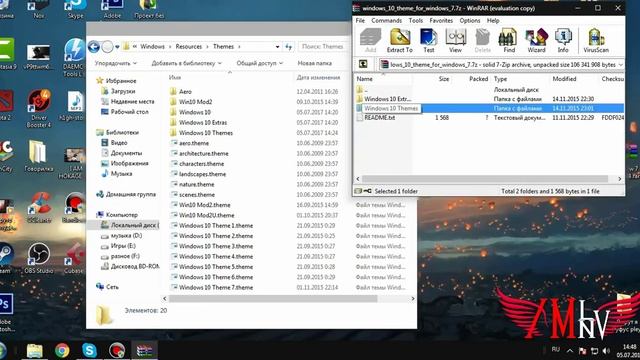
Task: Select Рабочий стол in Explorer sidebar
Action: tap(129, 111)
